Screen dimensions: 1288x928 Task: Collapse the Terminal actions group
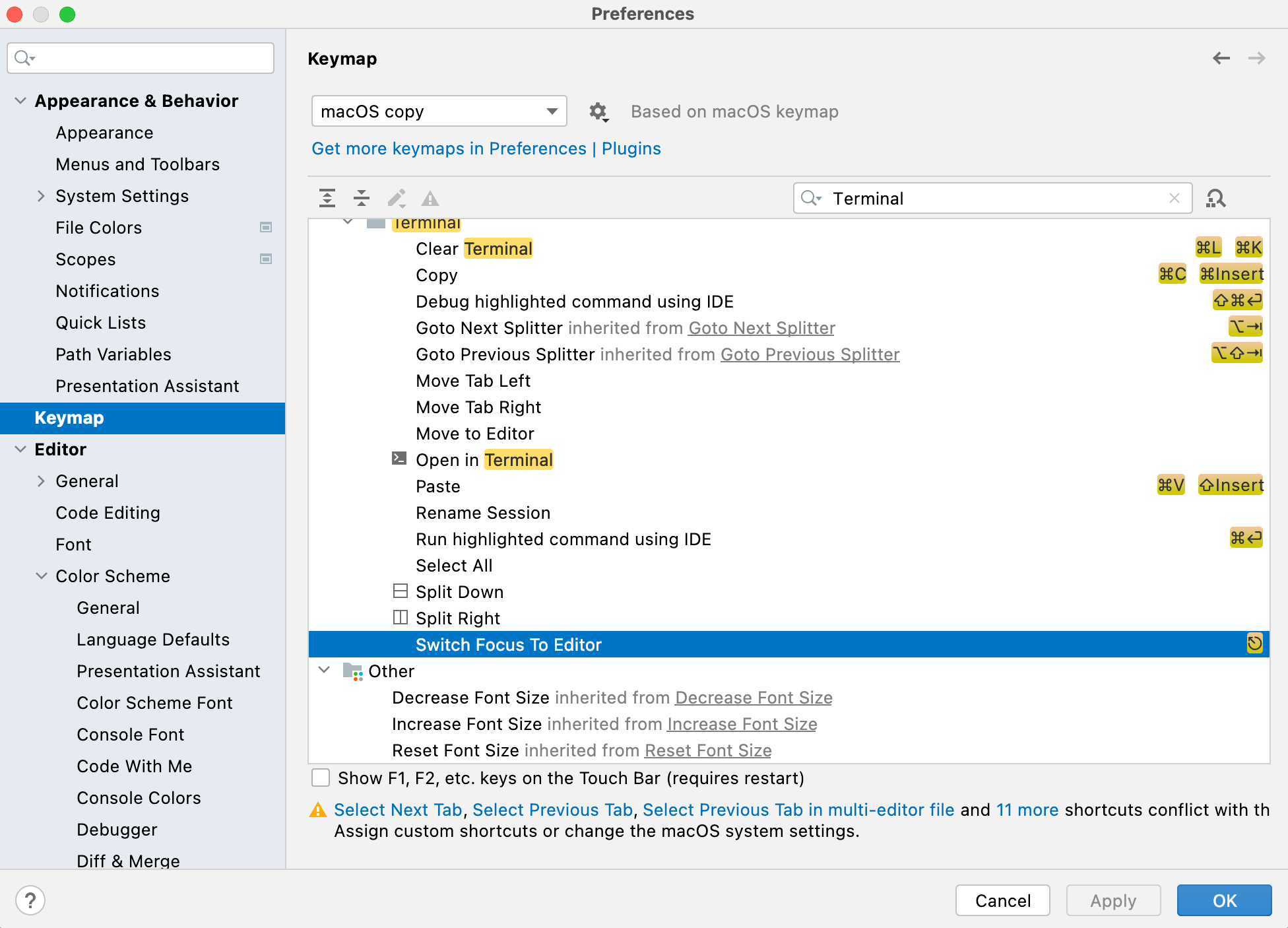pos(348,222)
